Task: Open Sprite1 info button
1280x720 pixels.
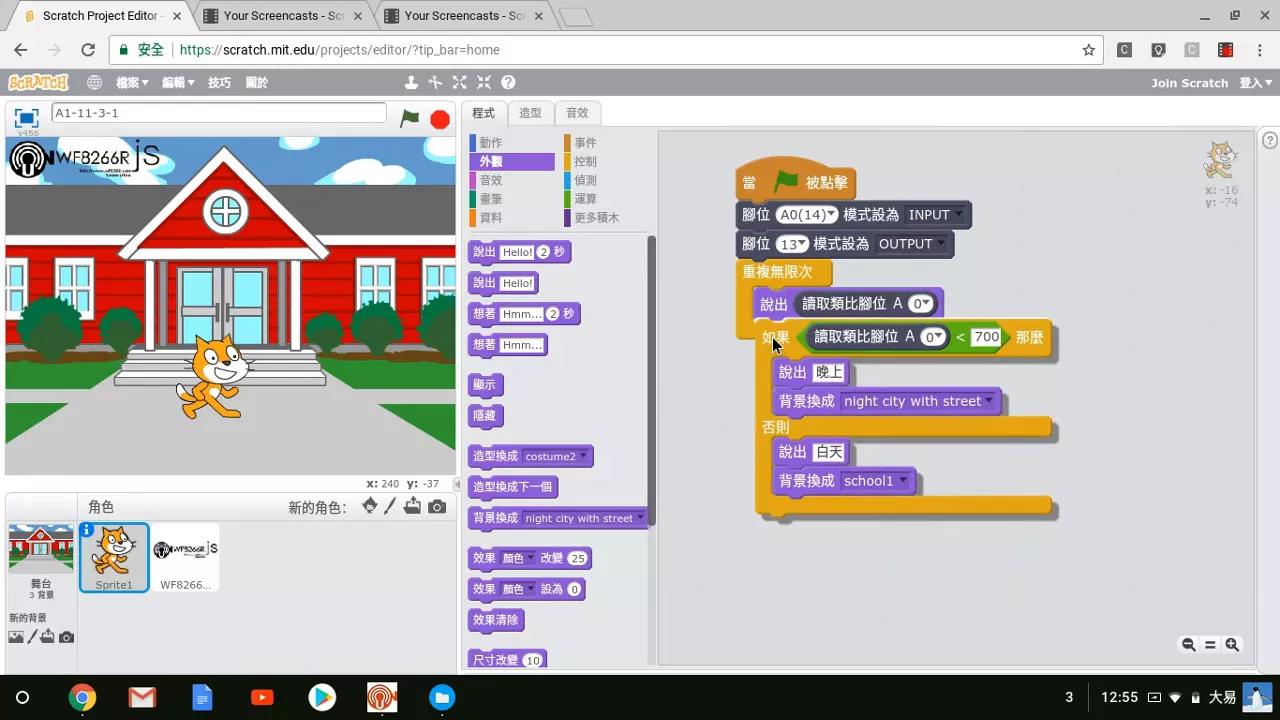Action: [x=88, y=530]
